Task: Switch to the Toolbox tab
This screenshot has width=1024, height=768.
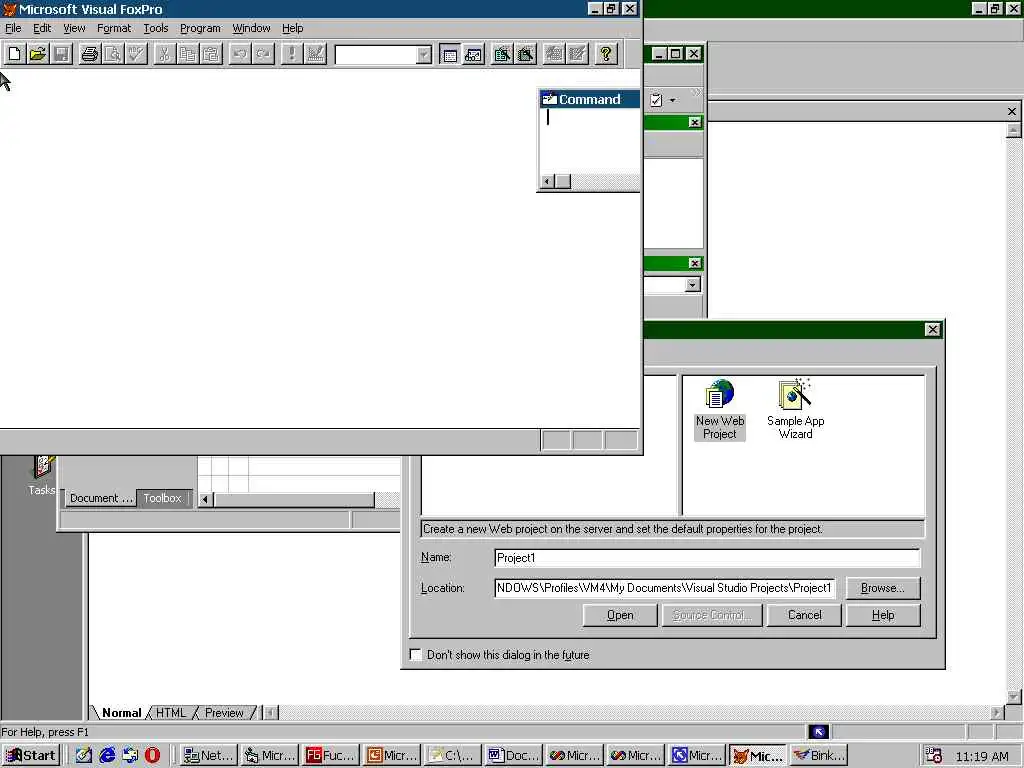Action: tap(163, 498)
